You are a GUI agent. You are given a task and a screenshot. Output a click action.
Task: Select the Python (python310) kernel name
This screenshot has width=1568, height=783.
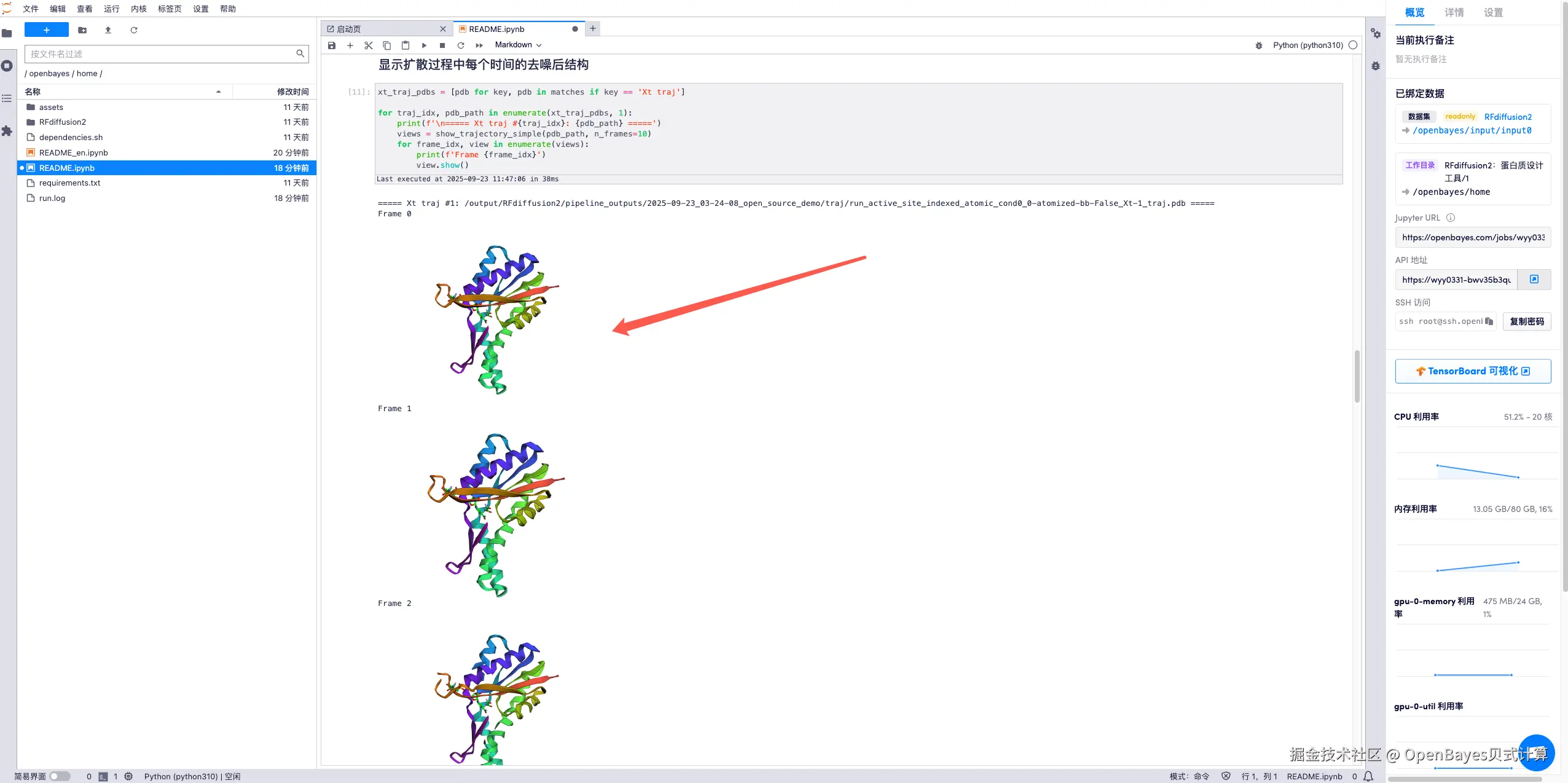coord(1307,45)
